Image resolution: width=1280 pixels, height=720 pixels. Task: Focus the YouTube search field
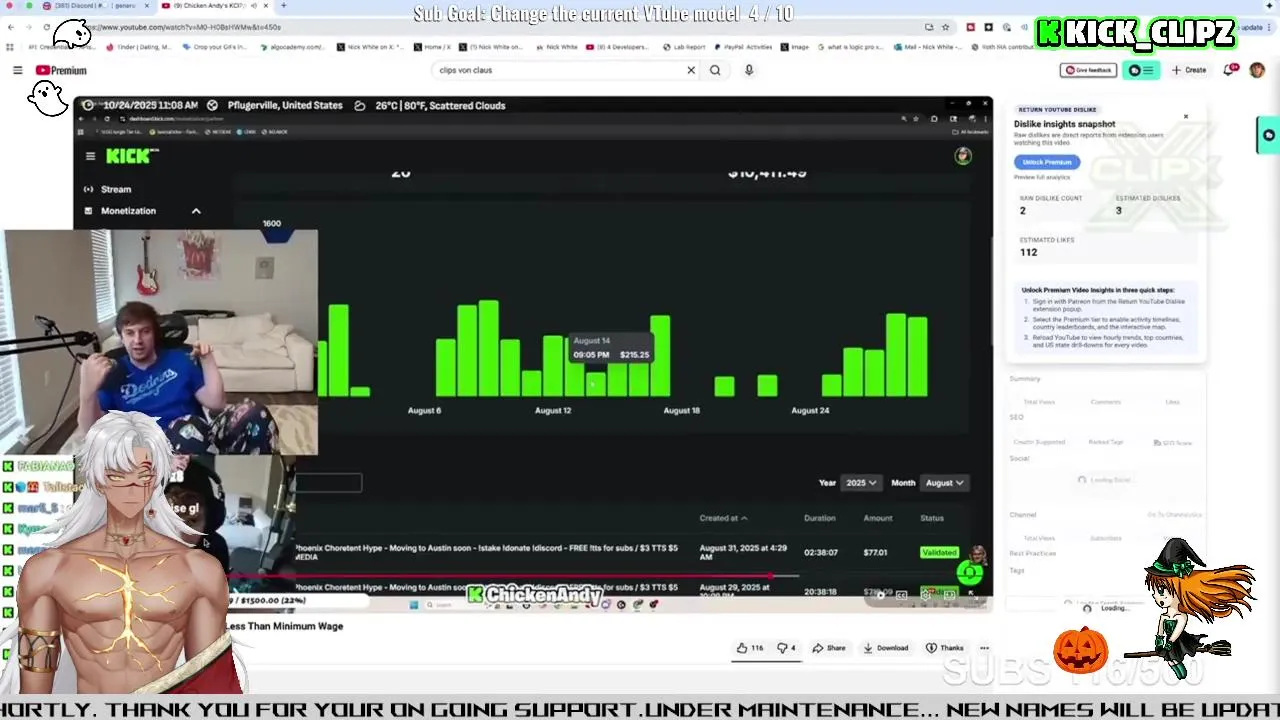[558, 70]
